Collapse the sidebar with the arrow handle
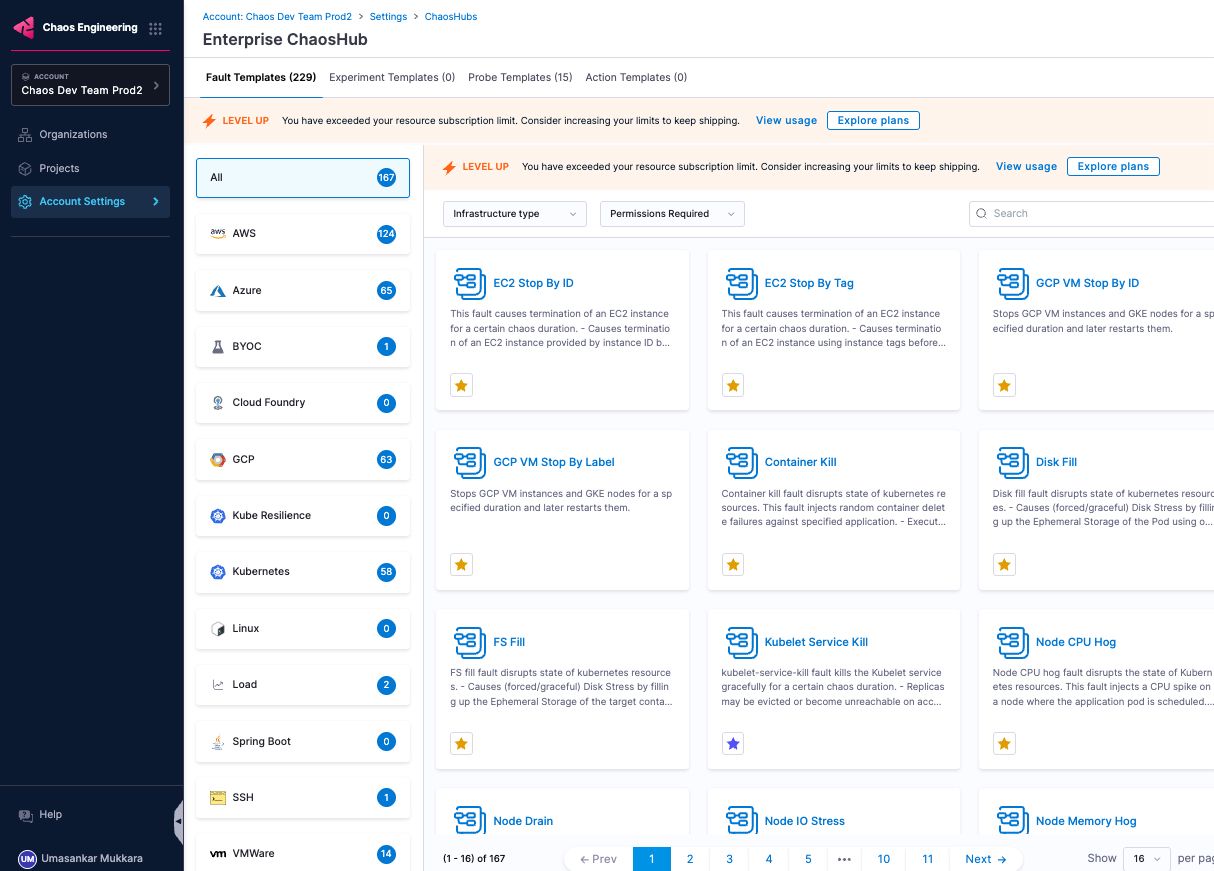The image size is (1214, 871). (x=179, y=822)
